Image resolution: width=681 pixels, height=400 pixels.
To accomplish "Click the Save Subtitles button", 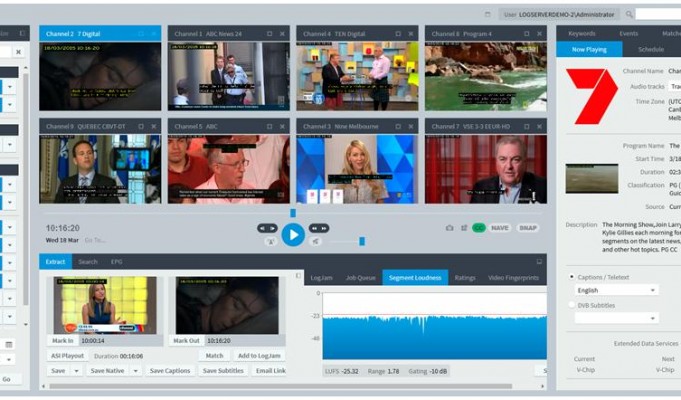I will (223, 370).
